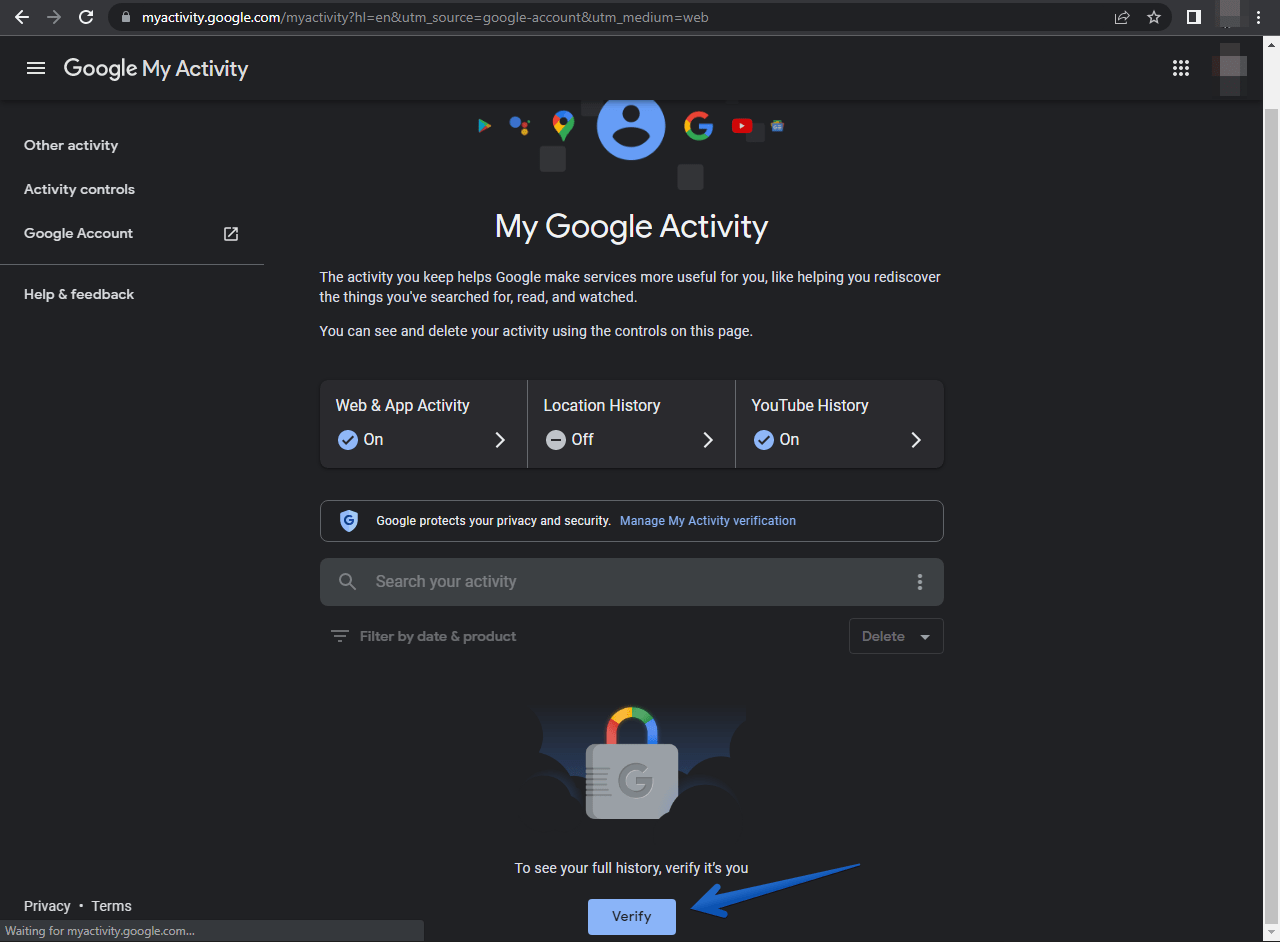Viewport: 1280px width, 942px height.
Task: Open Location History Off setting
Action: pyautogui.click(x=631, y=423)
